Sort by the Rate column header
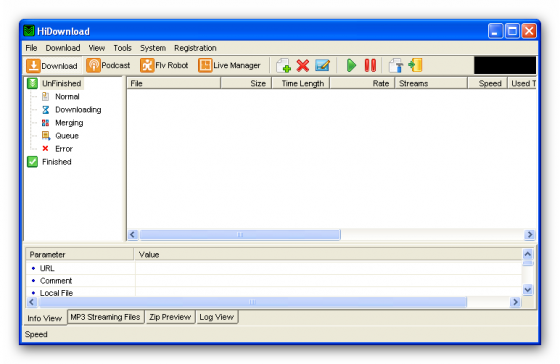This screenshot has height=364, width=560. tap(362, 83)
